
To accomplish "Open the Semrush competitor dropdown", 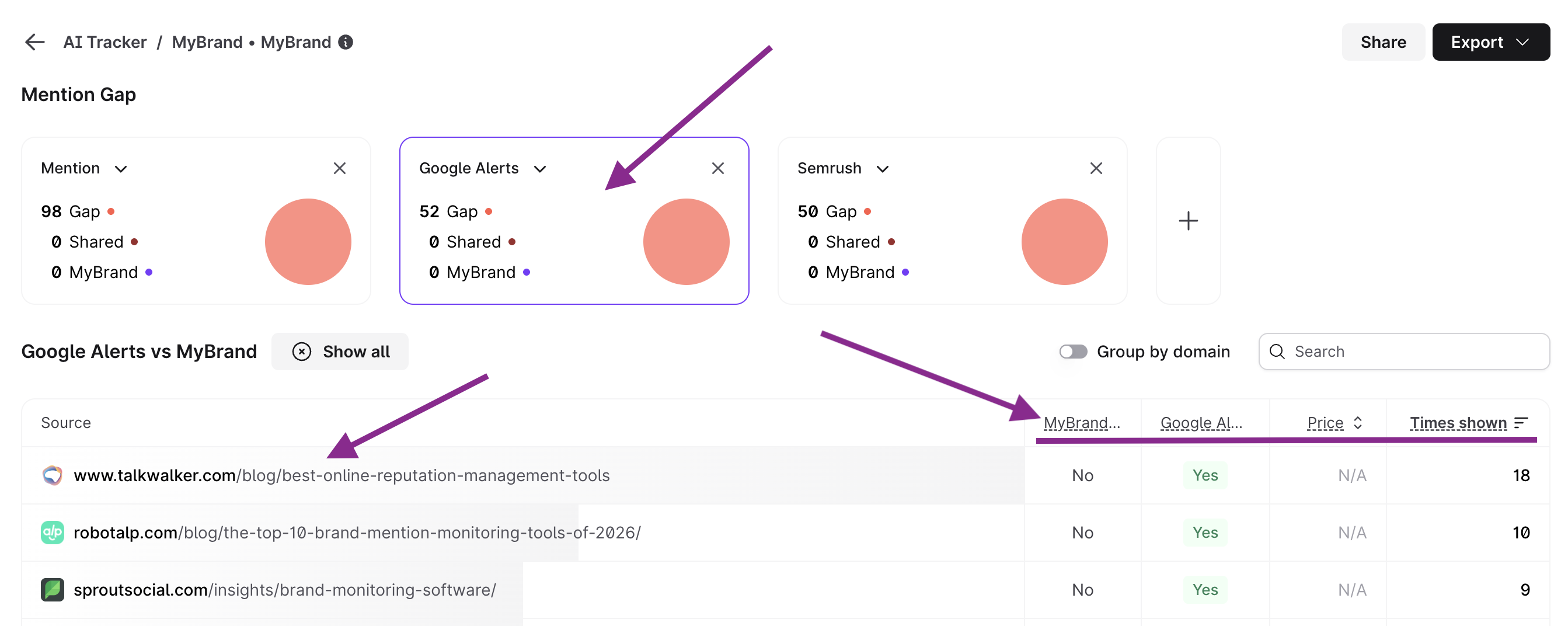I will pos(882,169).
